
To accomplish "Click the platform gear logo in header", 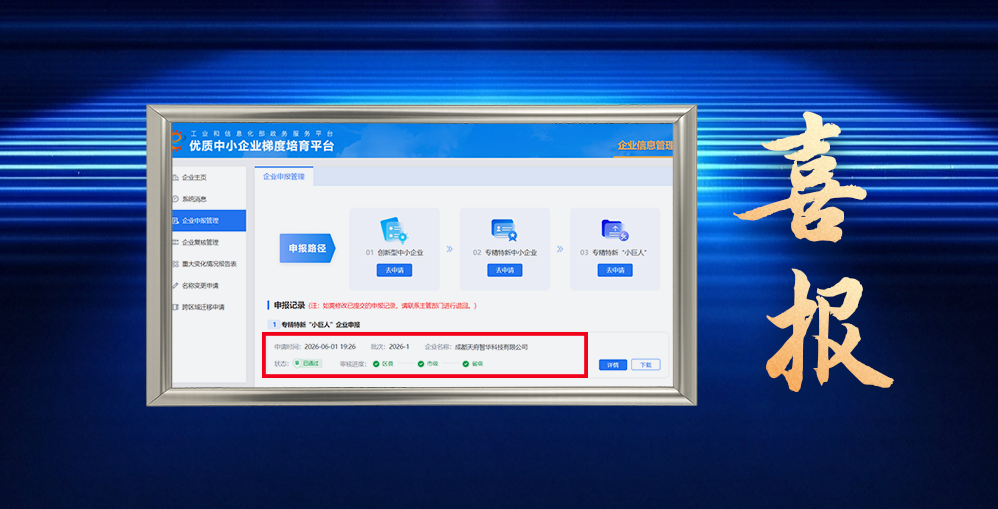I will click(177, 140).
